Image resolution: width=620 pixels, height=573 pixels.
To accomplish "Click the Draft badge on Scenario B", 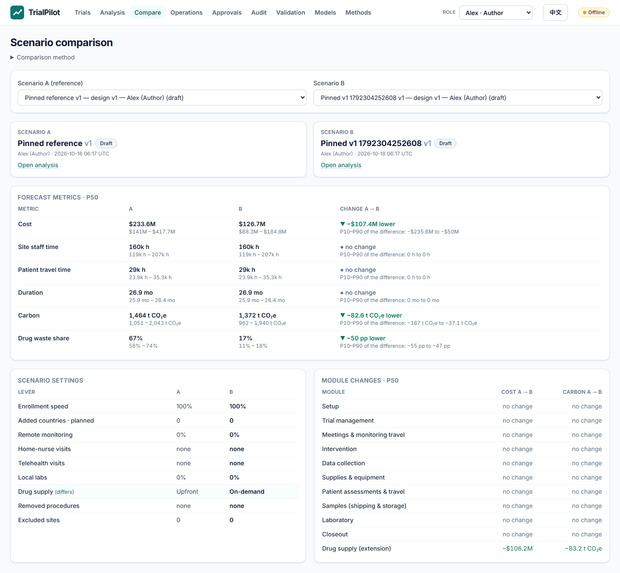I will click(445, 143).
